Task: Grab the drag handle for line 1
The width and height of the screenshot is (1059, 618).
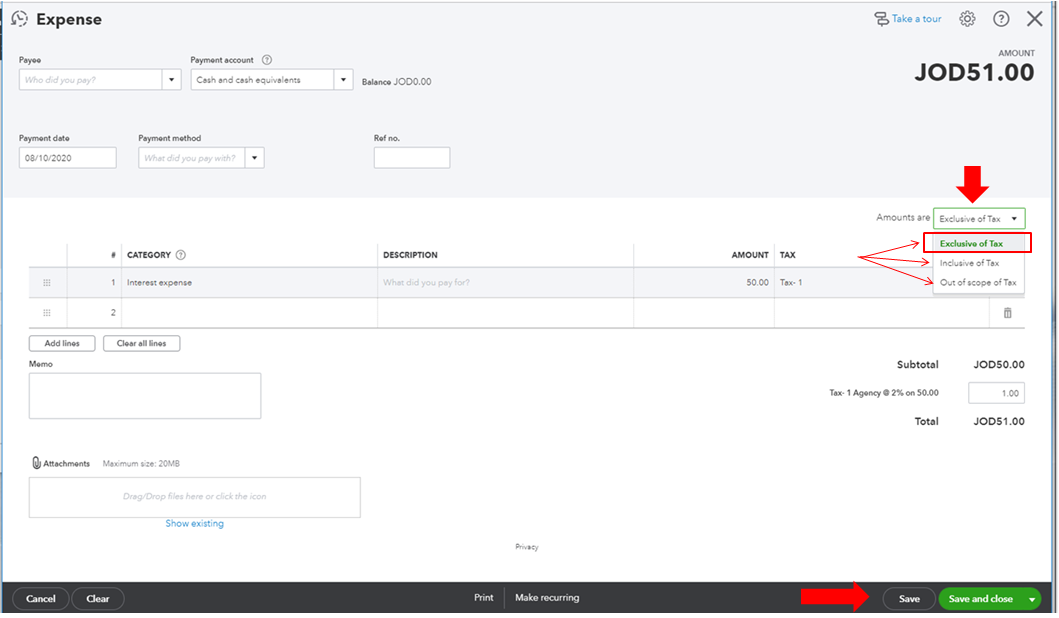Action: [46, 283]
